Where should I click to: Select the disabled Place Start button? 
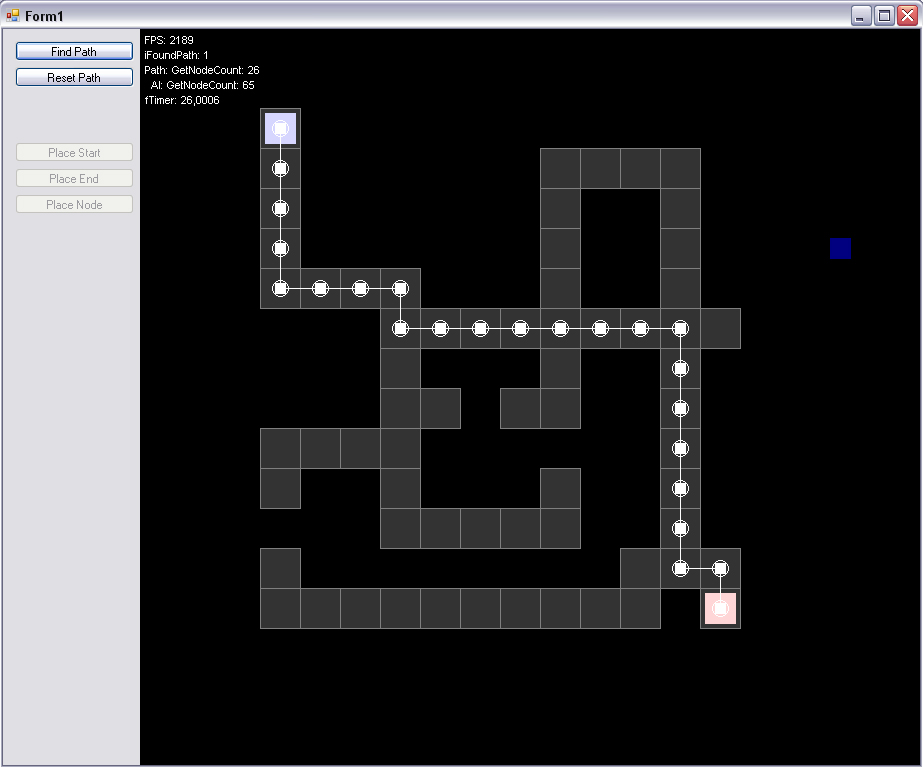pos(74,152)
